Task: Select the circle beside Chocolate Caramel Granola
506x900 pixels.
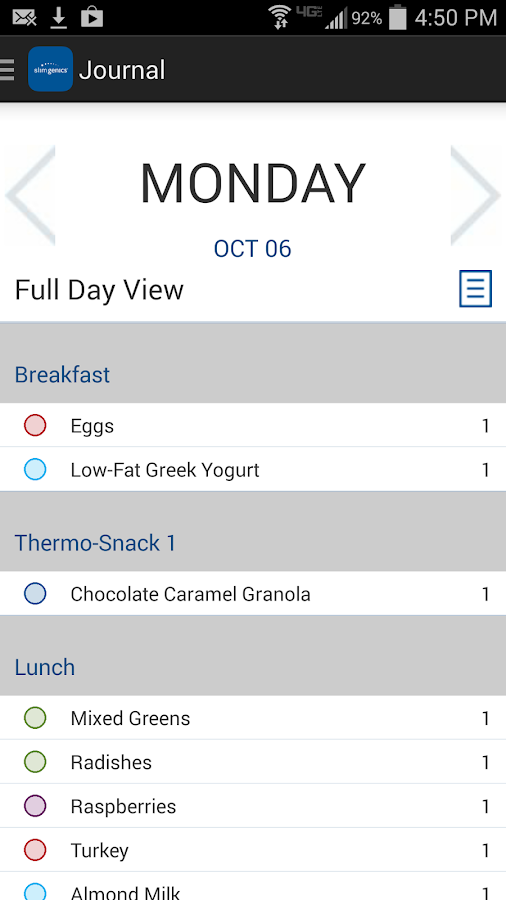Action: click(x=35, y=593)
